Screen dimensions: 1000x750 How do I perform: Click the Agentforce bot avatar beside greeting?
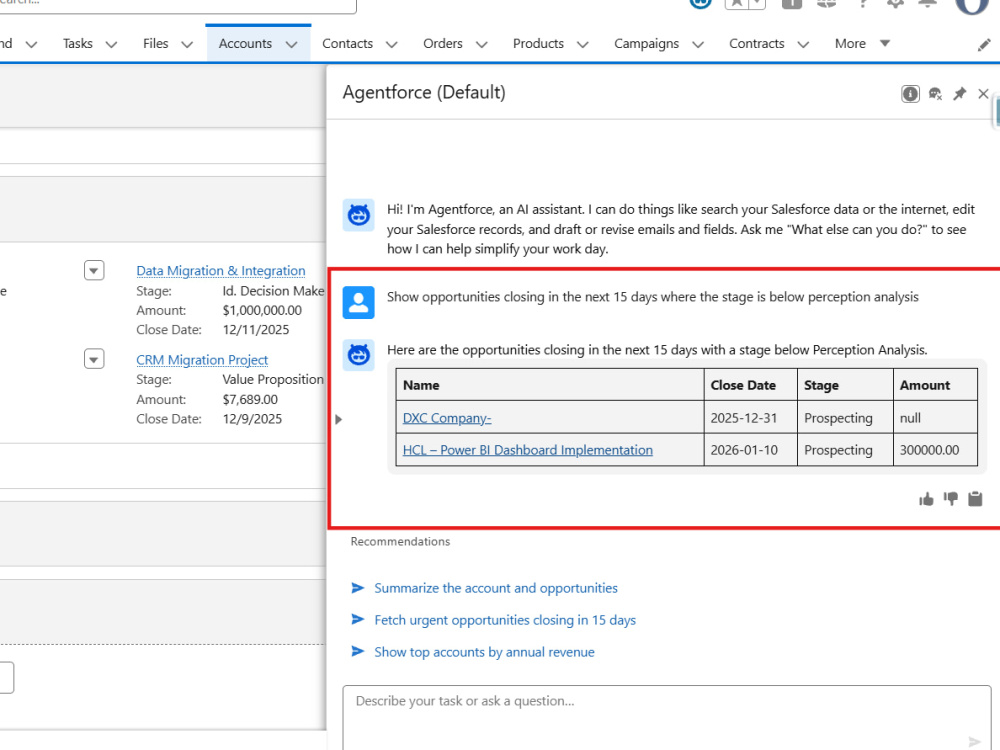pyautogui.click(x=358, y=215)
